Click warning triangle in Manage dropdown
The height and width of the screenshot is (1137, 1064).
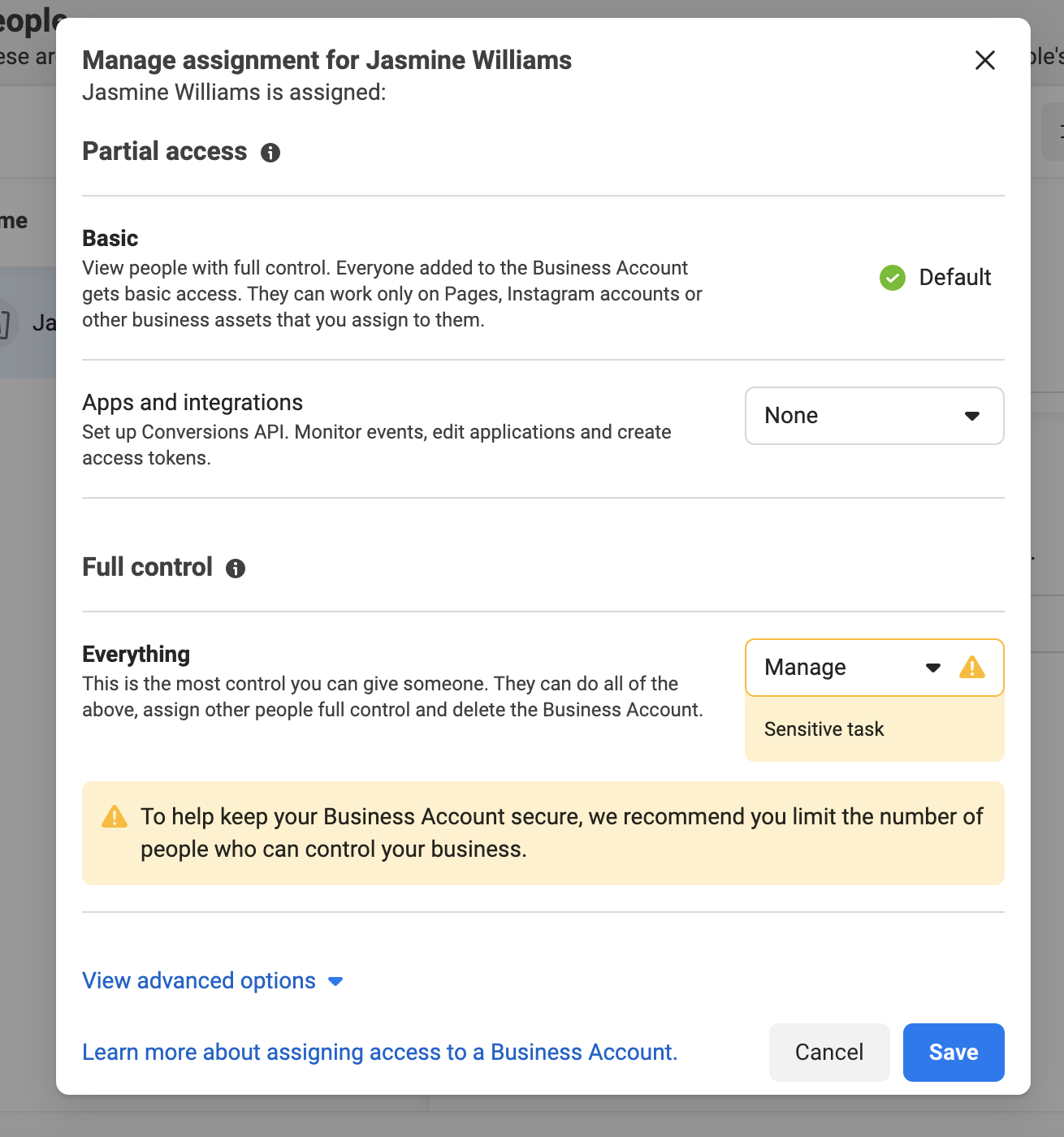[971, 668]
